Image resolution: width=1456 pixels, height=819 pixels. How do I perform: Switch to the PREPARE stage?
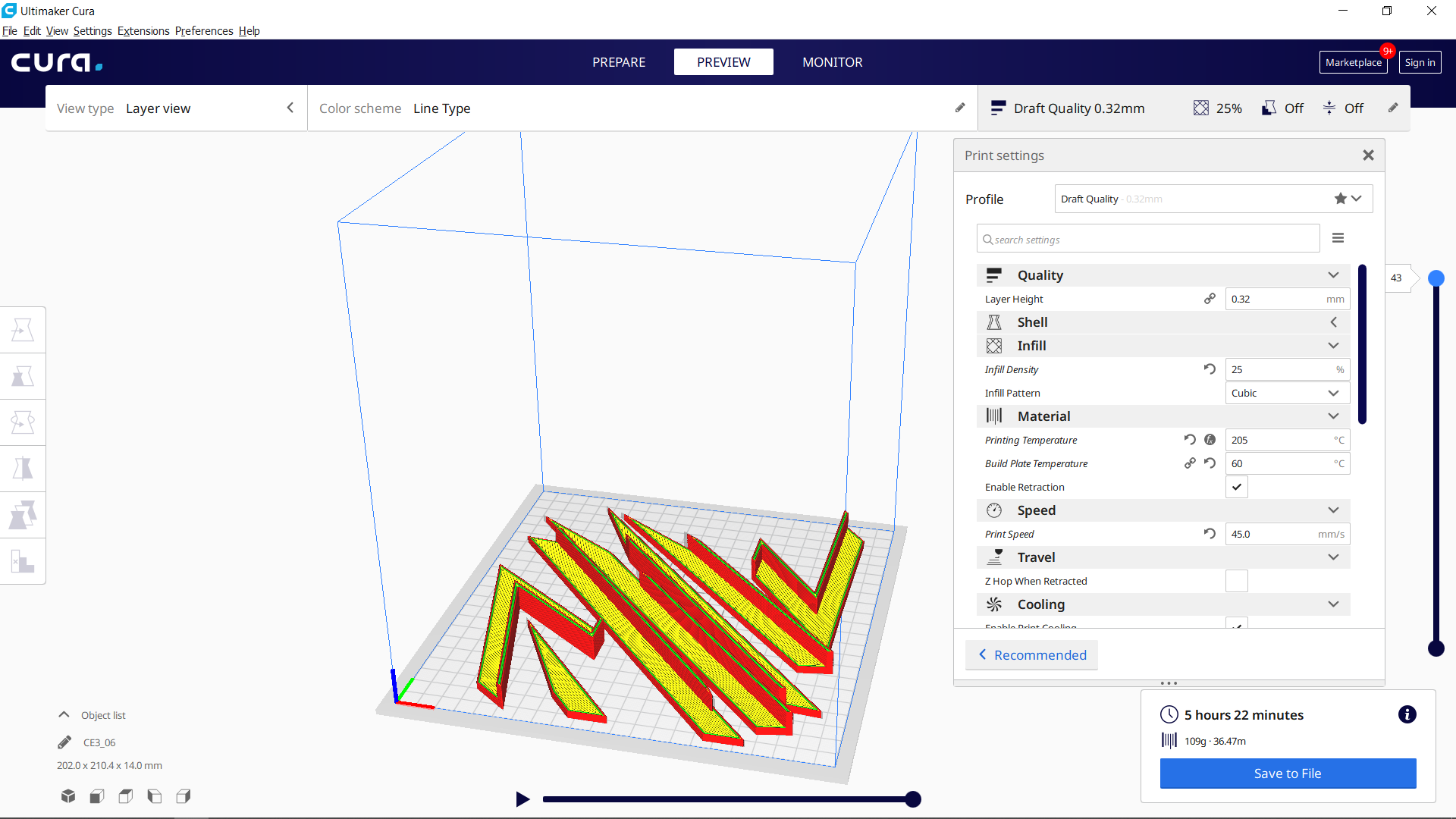click(619, 62)
